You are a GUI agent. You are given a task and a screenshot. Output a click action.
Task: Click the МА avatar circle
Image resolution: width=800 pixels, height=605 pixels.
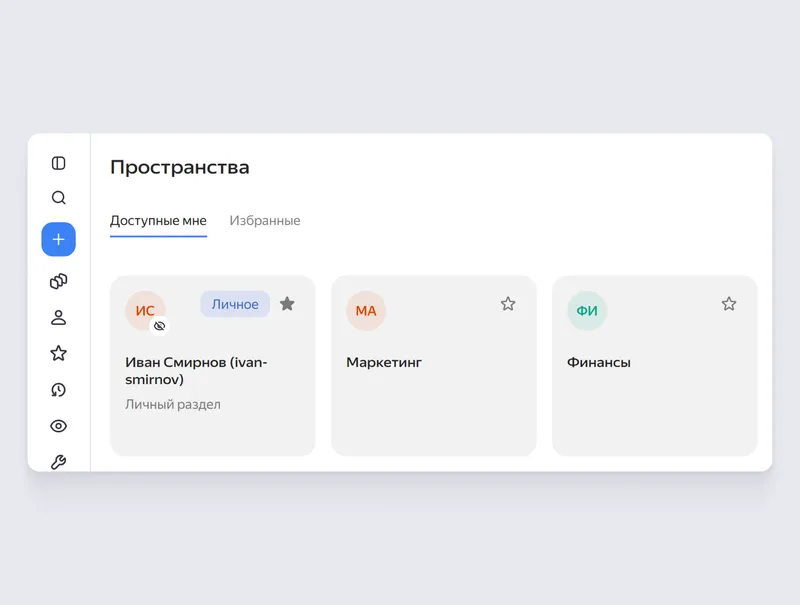366,311
